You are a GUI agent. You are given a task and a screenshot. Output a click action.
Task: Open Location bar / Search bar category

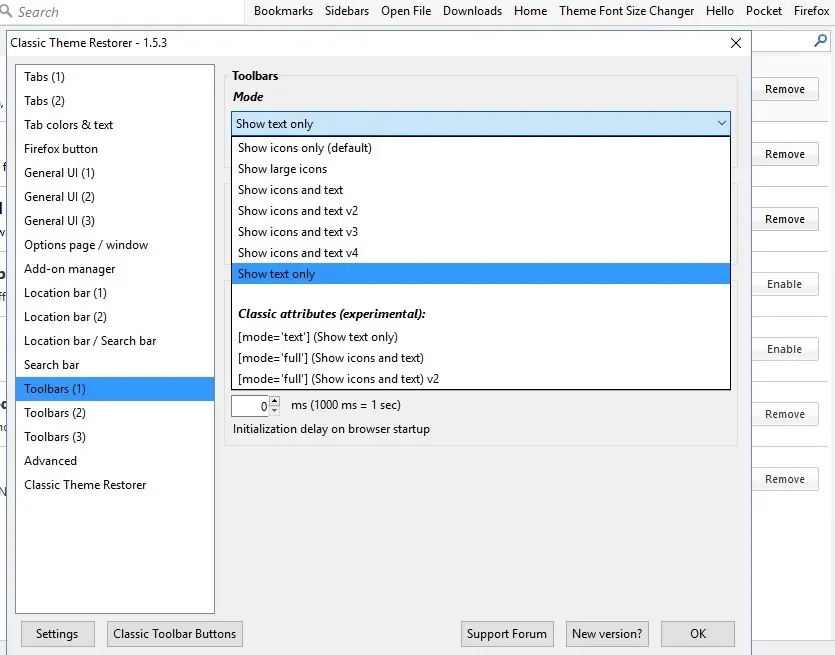click(x=115, y=341)
